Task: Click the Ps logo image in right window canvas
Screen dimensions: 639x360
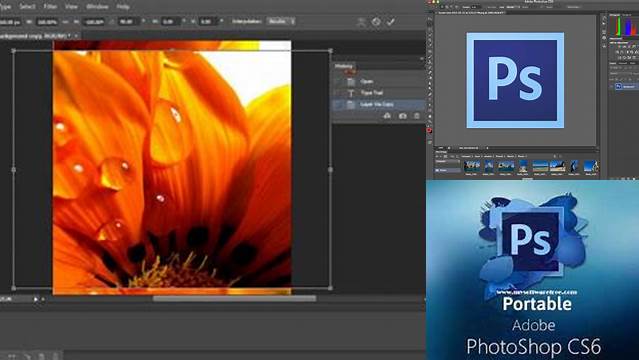Action: (x=515, y=80)
